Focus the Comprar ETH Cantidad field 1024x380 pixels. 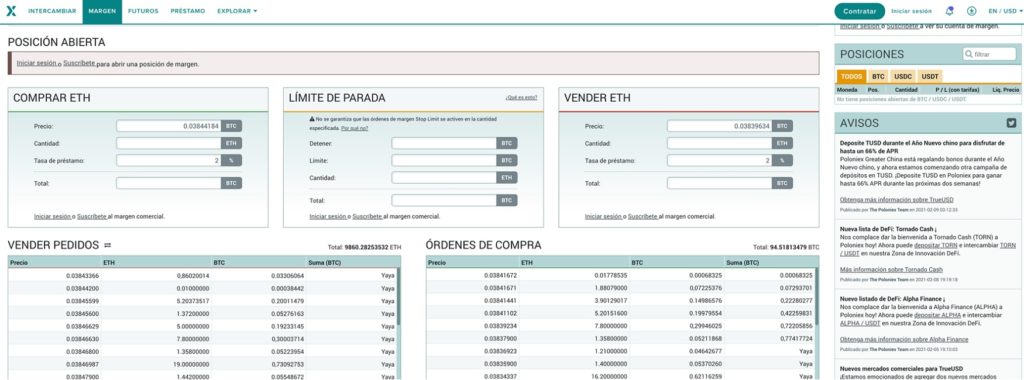click(168, 143)
